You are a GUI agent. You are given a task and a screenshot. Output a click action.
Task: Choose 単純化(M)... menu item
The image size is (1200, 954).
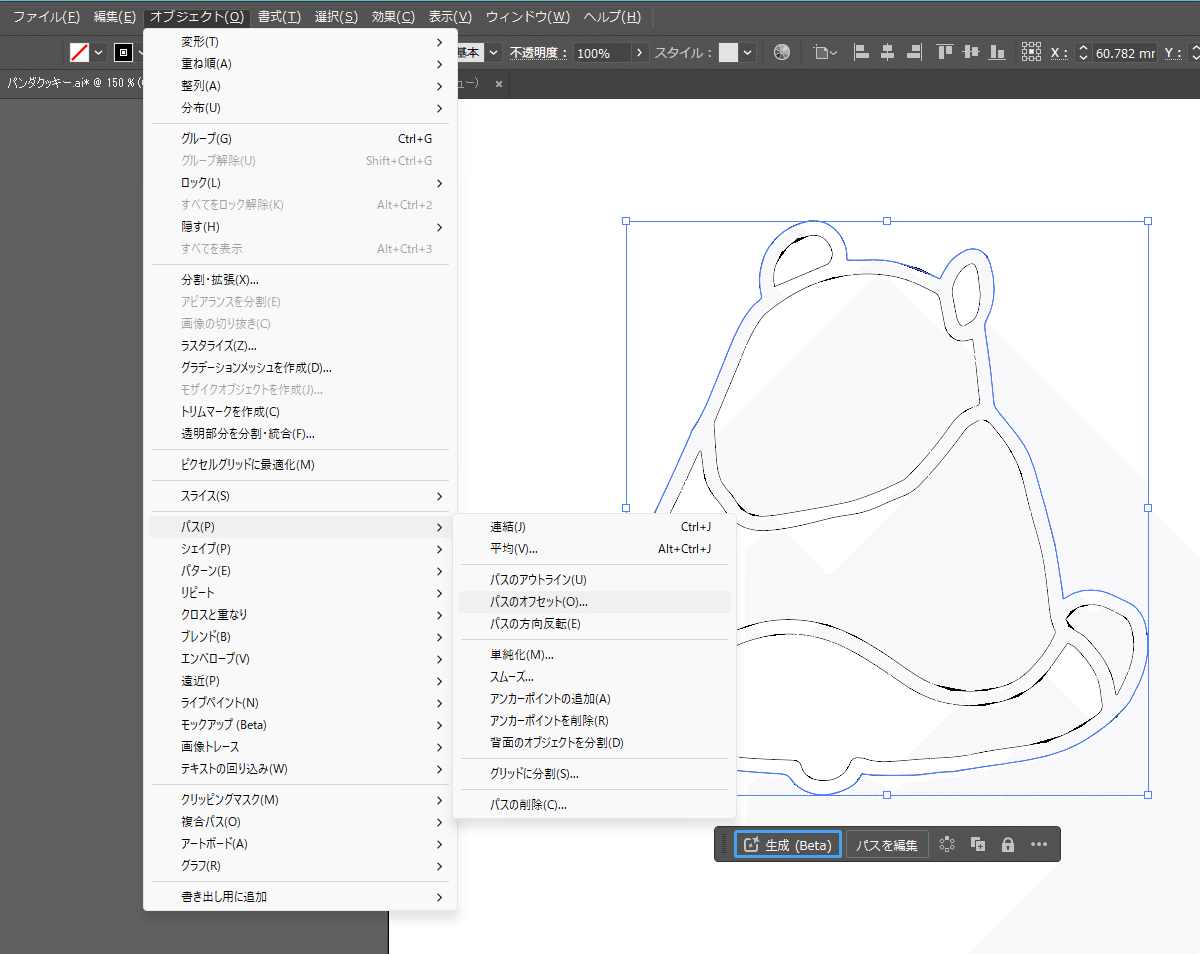coord(594,655)
